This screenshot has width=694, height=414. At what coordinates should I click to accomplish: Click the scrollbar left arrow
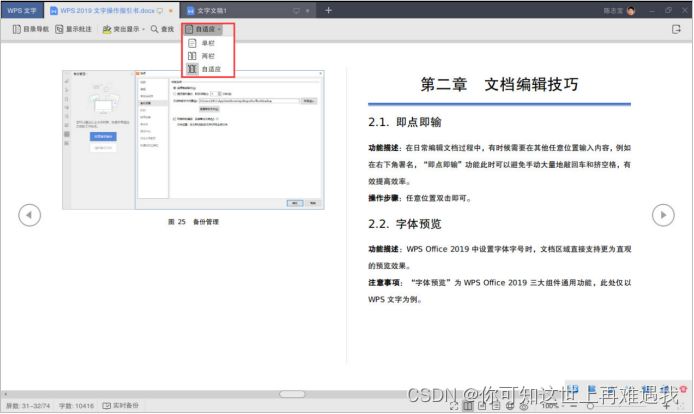coord(5,394)
